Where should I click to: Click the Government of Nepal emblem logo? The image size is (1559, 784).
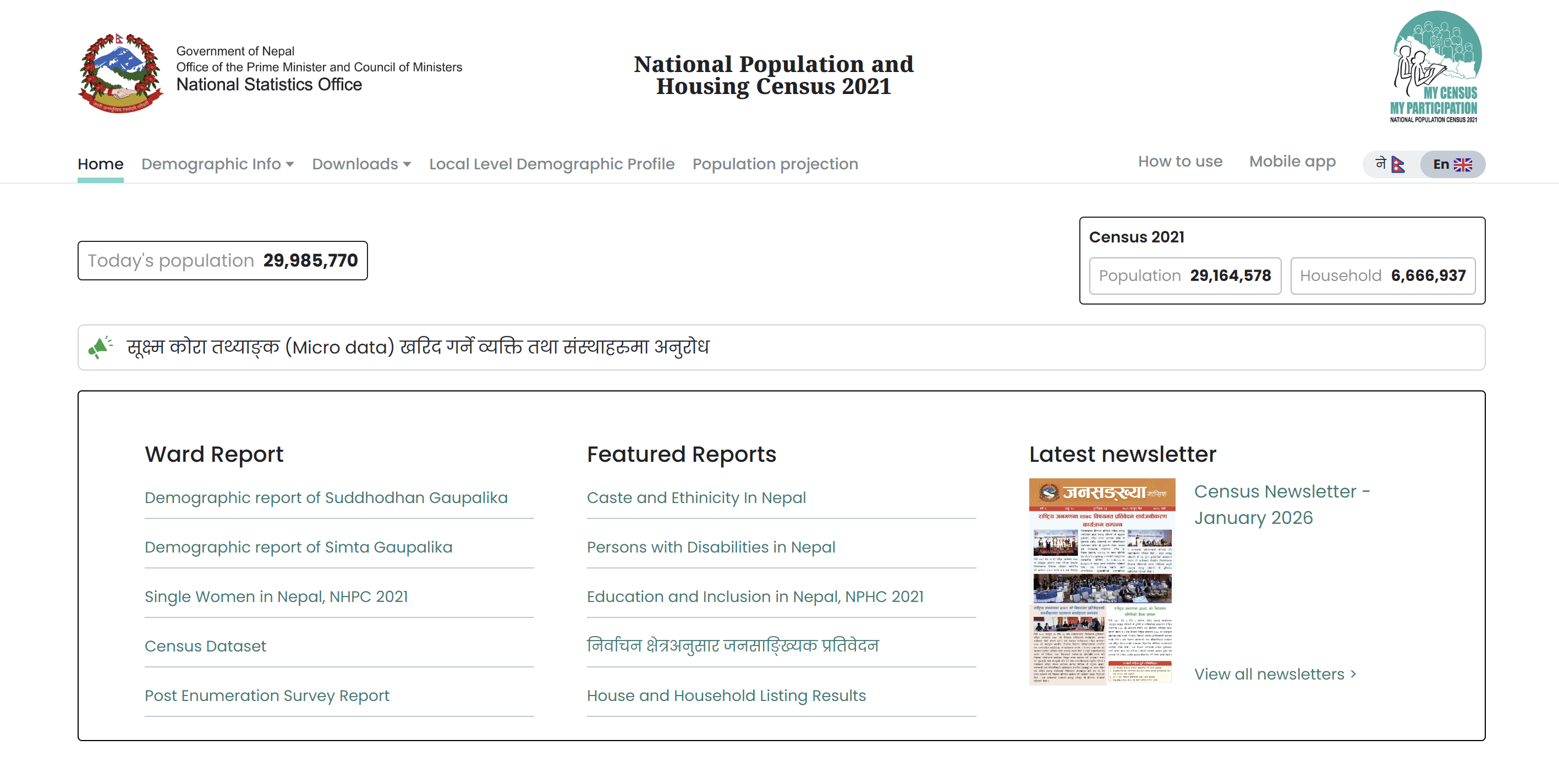pyautogui.click(x=120, y=73)
